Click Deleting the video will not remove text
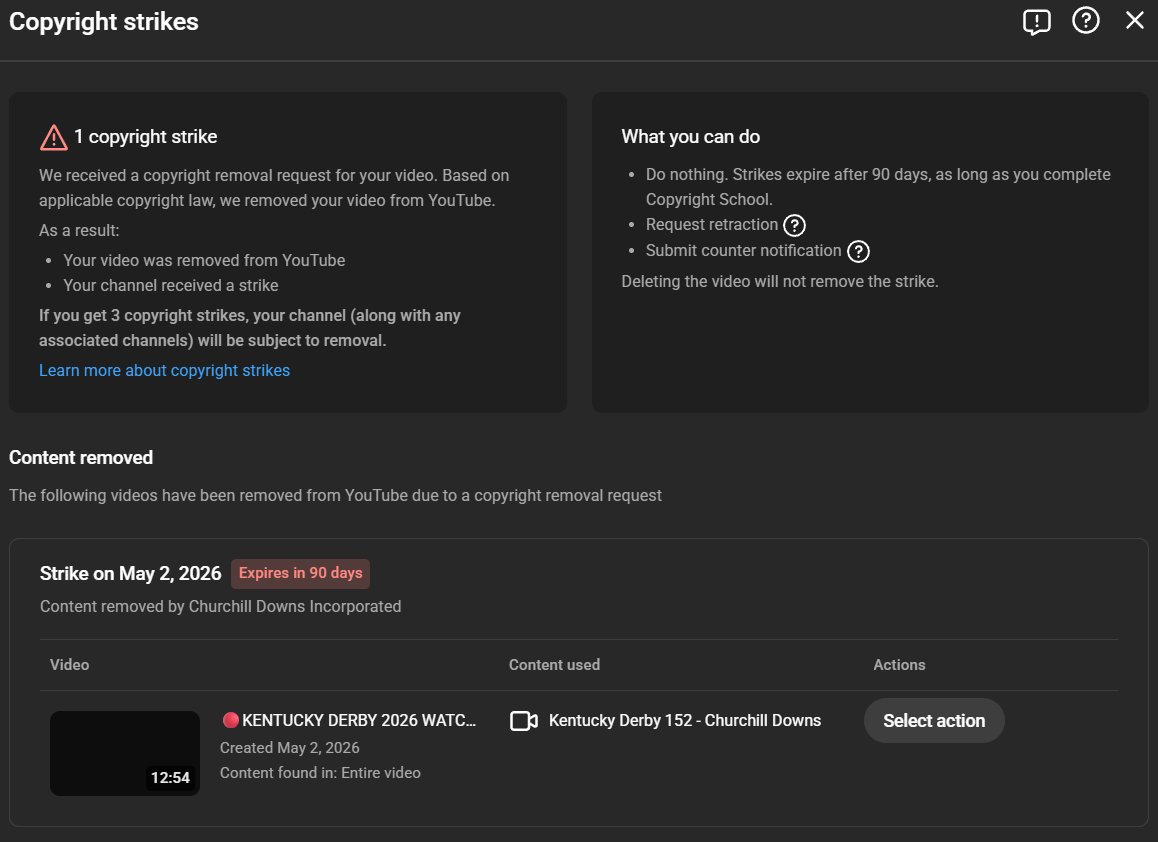This screenshot has height=842, width=1158. click(780, 281)
